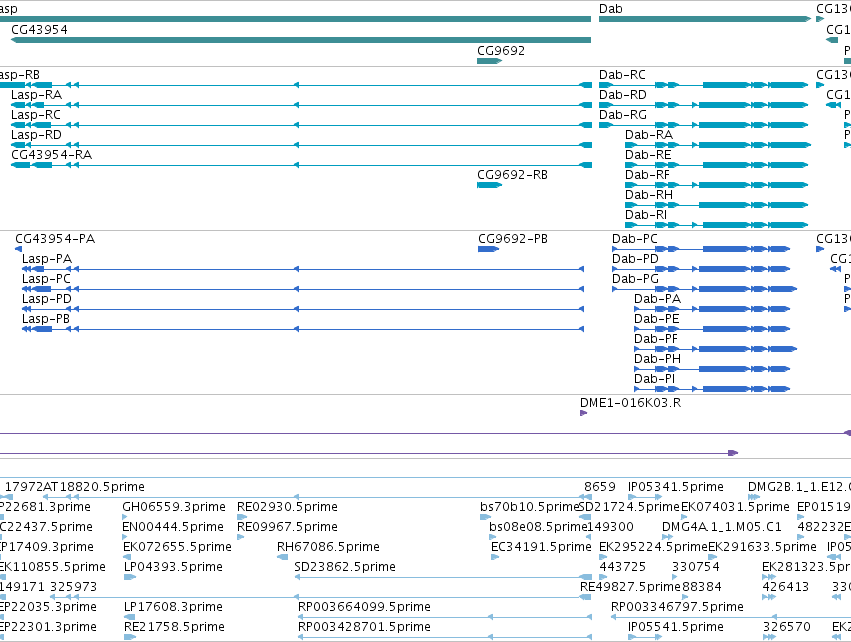Screen dimensions: 851x642
Task: Click the Dab-PD protein label
Action: pyautogui.click(x=635, y=259)
